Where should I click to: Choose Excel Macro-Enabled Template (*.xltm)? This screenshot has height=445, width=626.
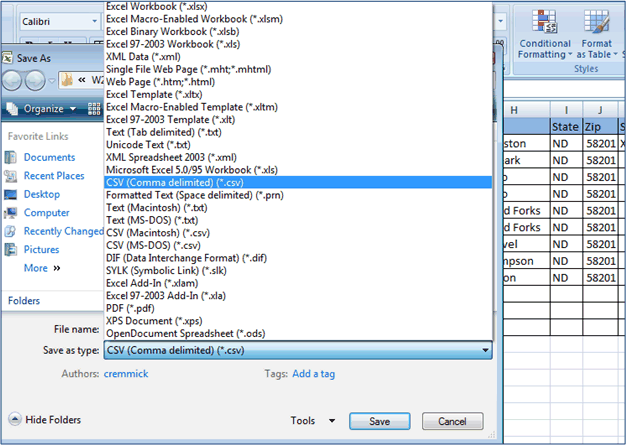(x=298, y=107)
